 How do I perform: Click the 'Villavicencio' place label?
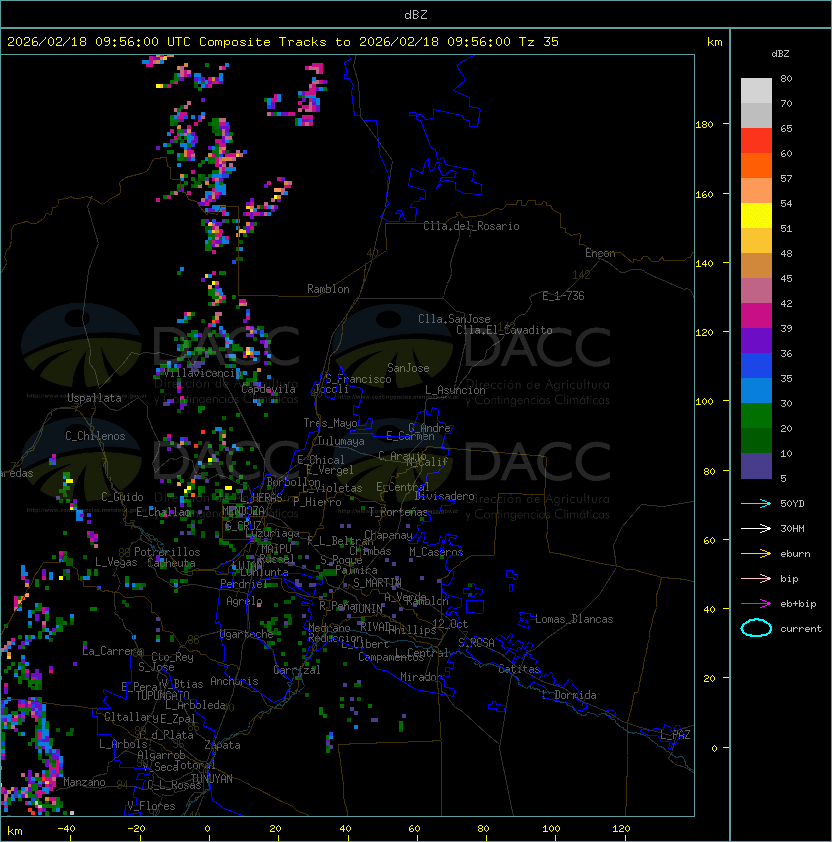point(202,373)
